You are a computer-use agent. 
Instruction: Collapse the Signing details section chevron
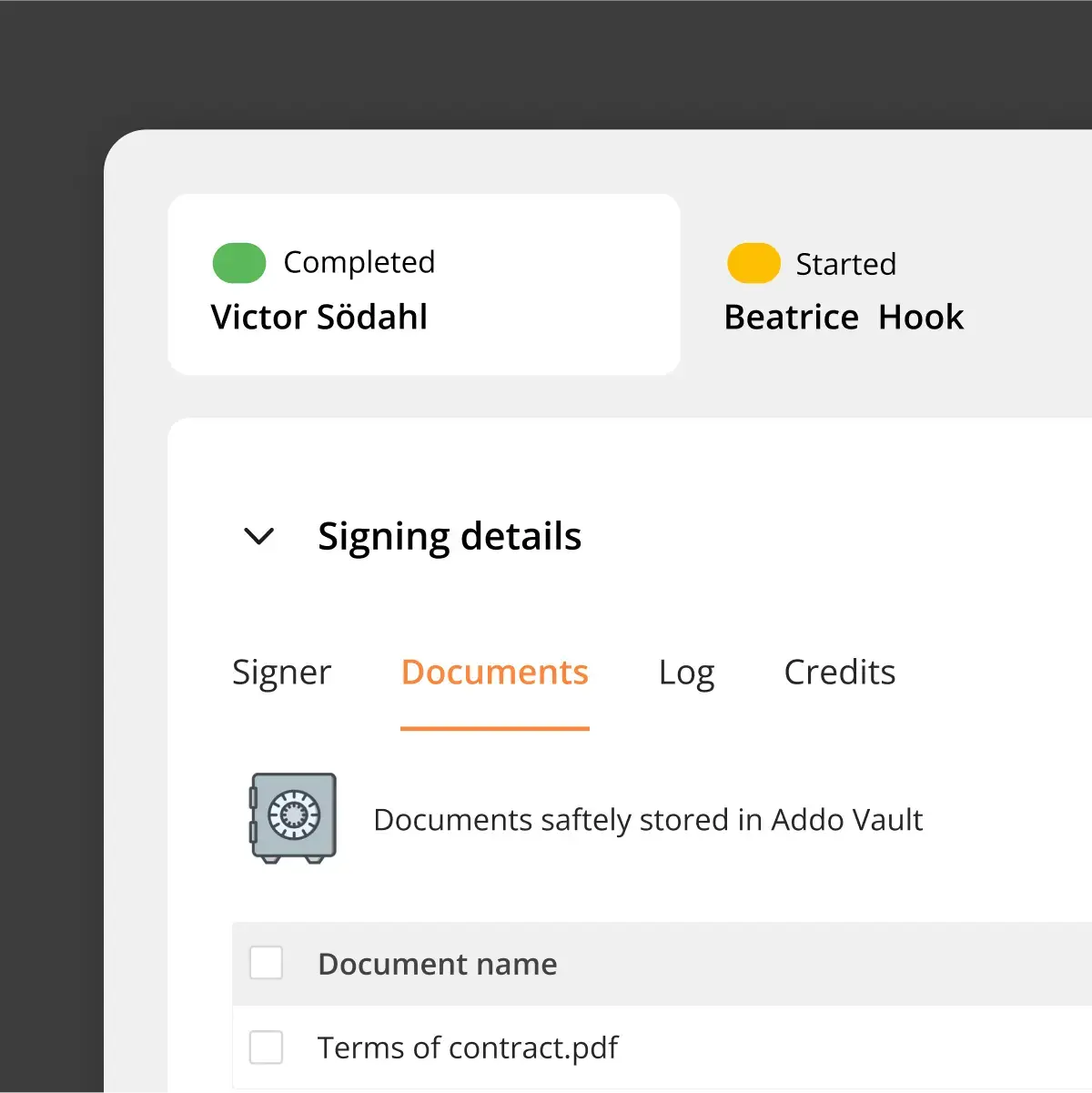pos(259,536)
